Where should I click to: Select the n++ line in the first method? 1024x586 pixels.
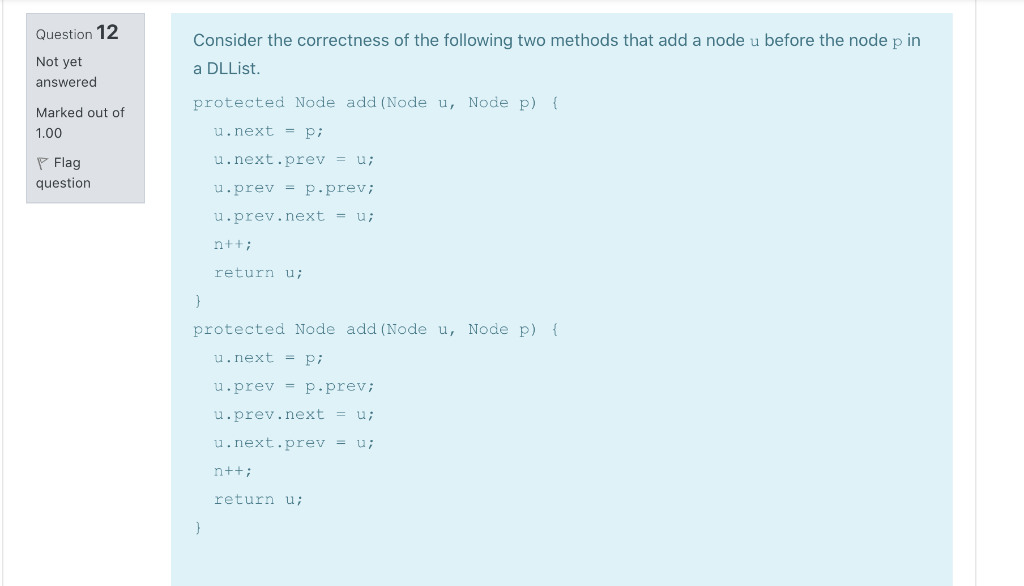pos(232,243)
